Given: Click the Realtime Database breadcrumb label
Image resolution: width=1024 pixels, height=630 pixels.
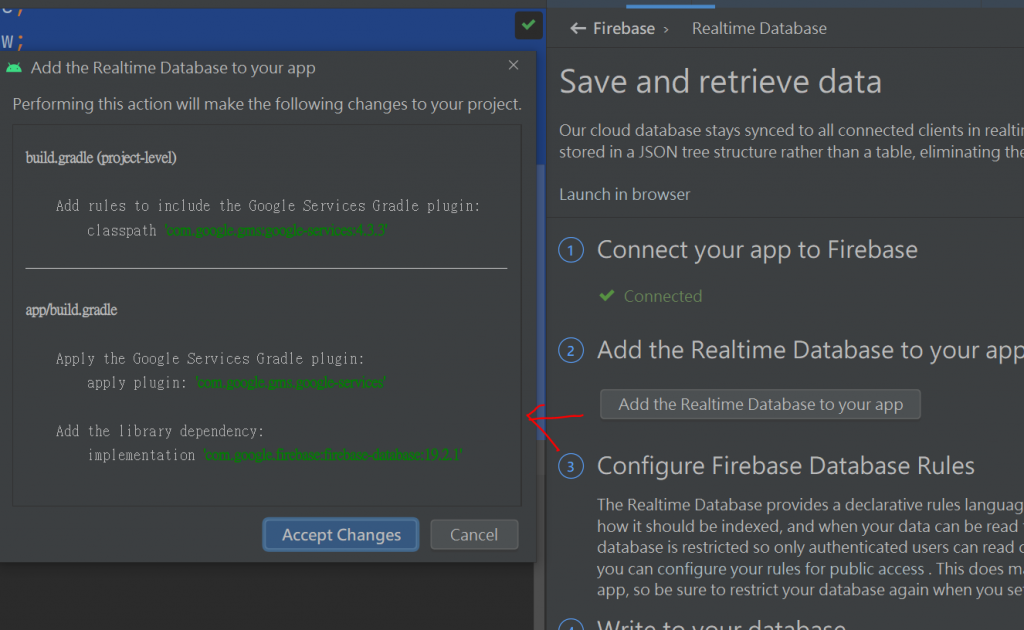Looking at the screenshot, I should click(759, 29).
